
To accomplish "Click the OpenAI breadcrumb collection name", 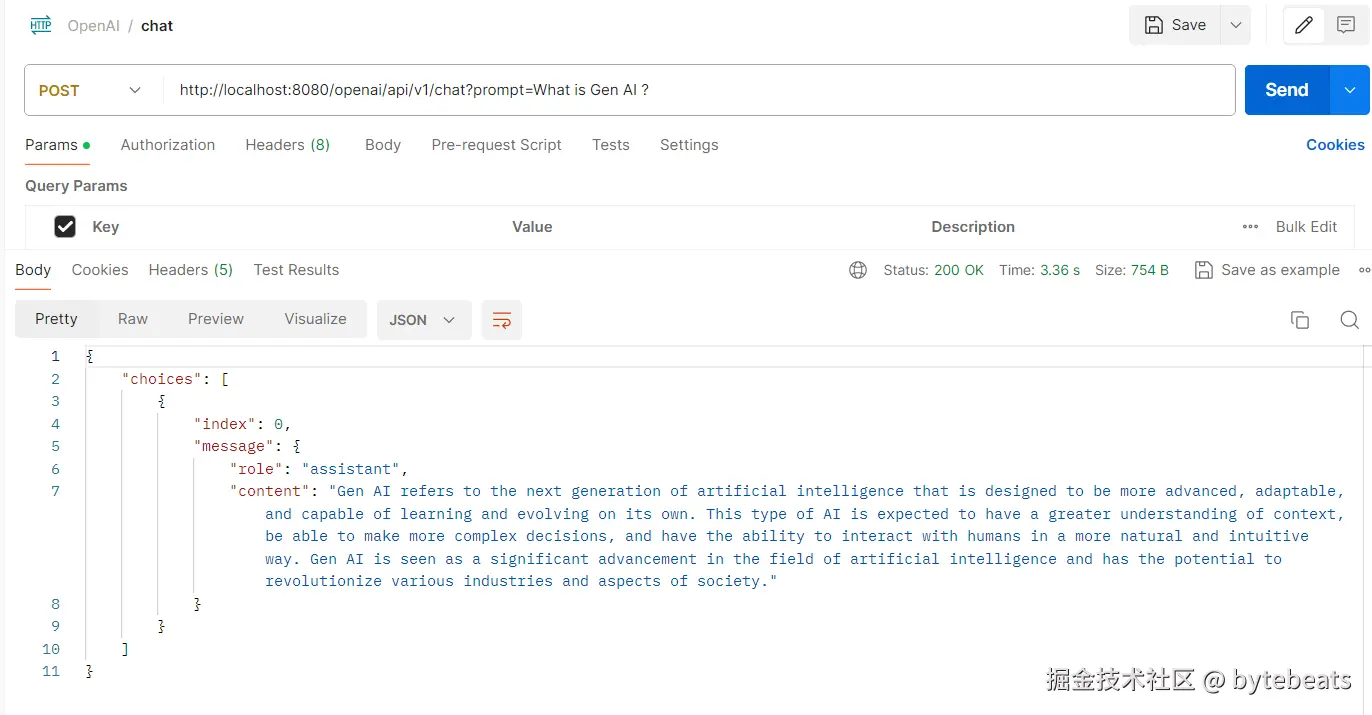I will pos(94,26).
